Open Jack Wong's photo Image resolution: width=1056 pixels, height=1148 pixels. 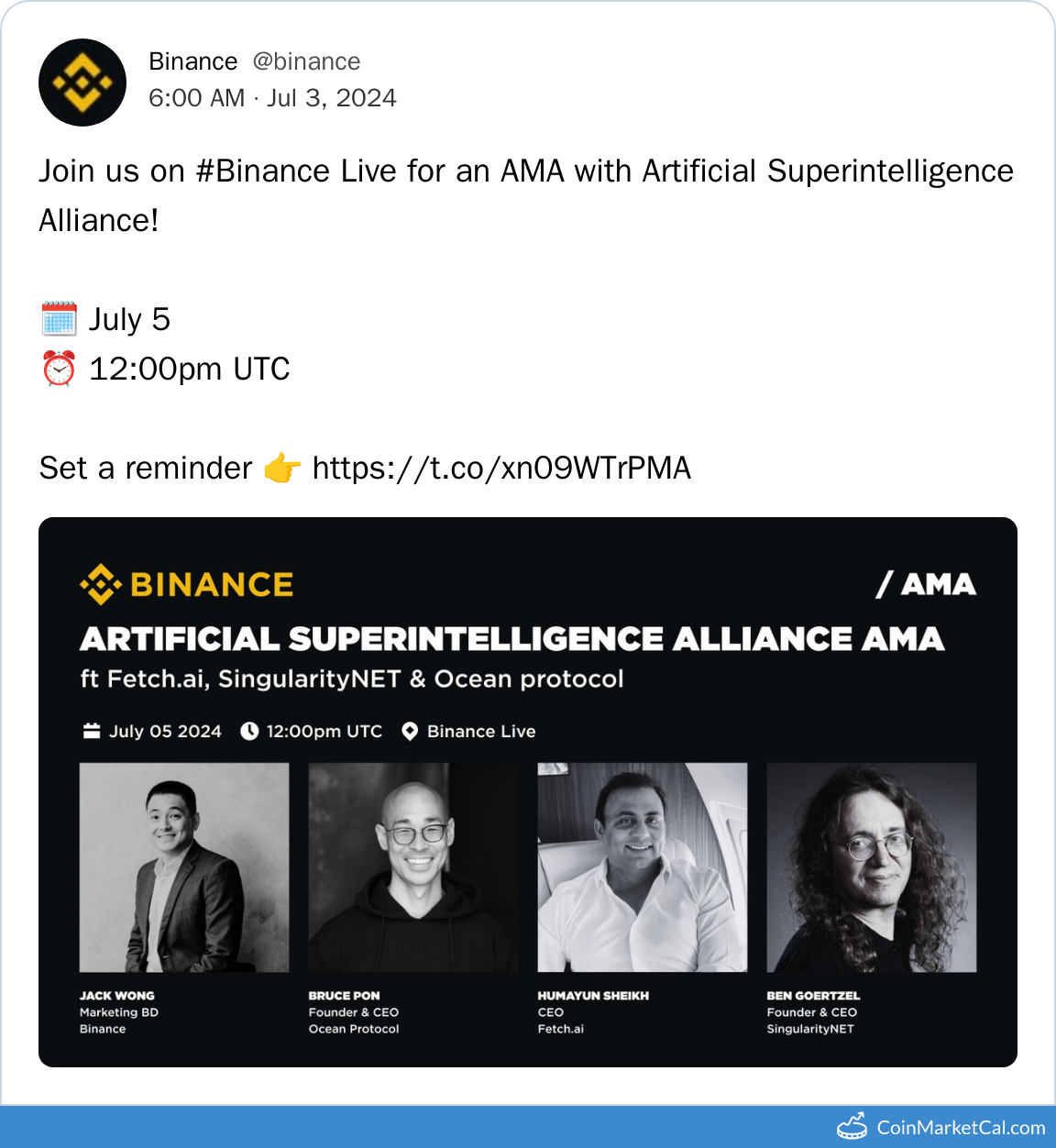pyautogui.click(x=184, y=867)
